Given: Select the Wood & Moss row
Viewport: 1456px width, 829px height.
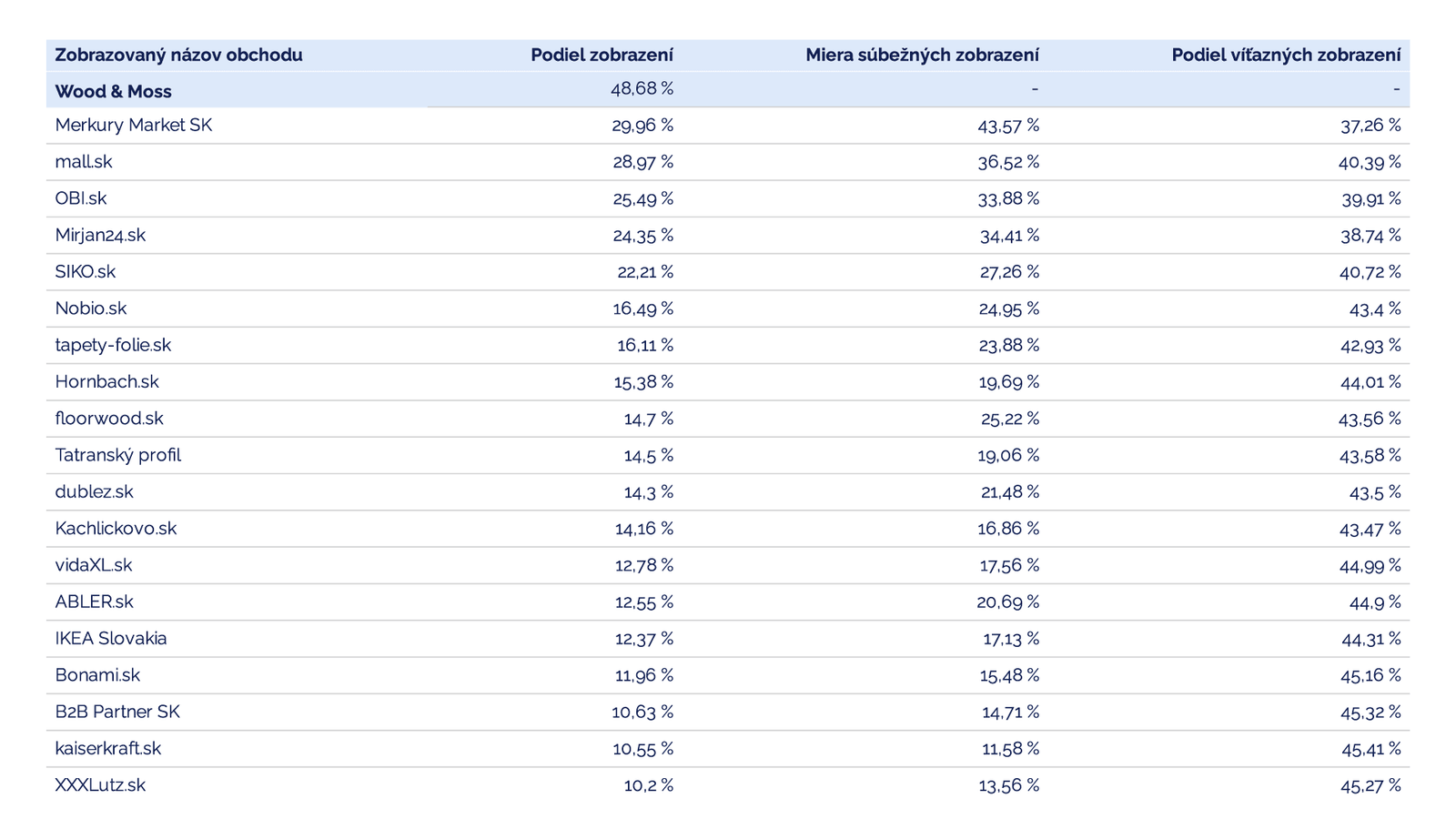Looking at the screenshot, I should (113, 91).
